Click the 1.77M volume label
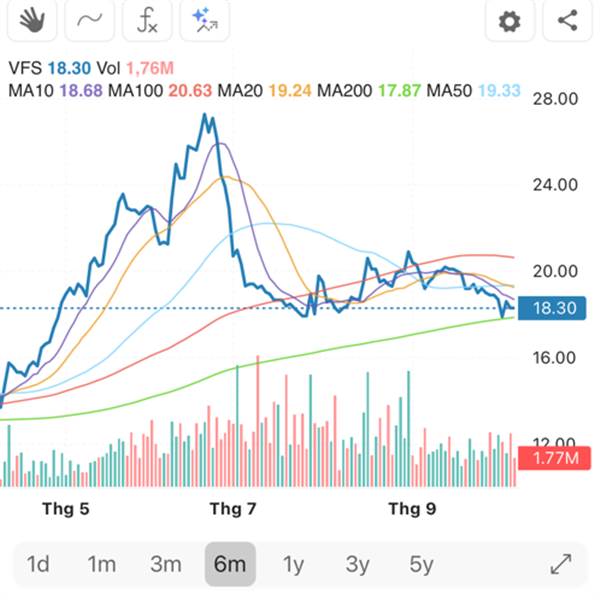This screenshot has height=600, width=600. [x=552, y=460]
